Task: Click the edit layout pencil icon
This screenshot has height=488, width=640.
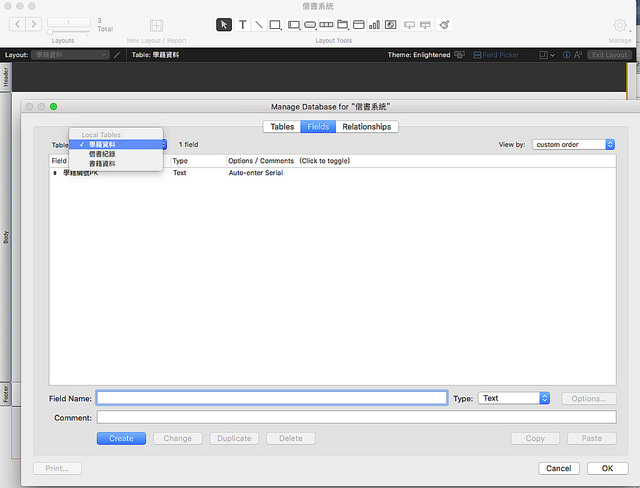Action: tap(117, 55)
